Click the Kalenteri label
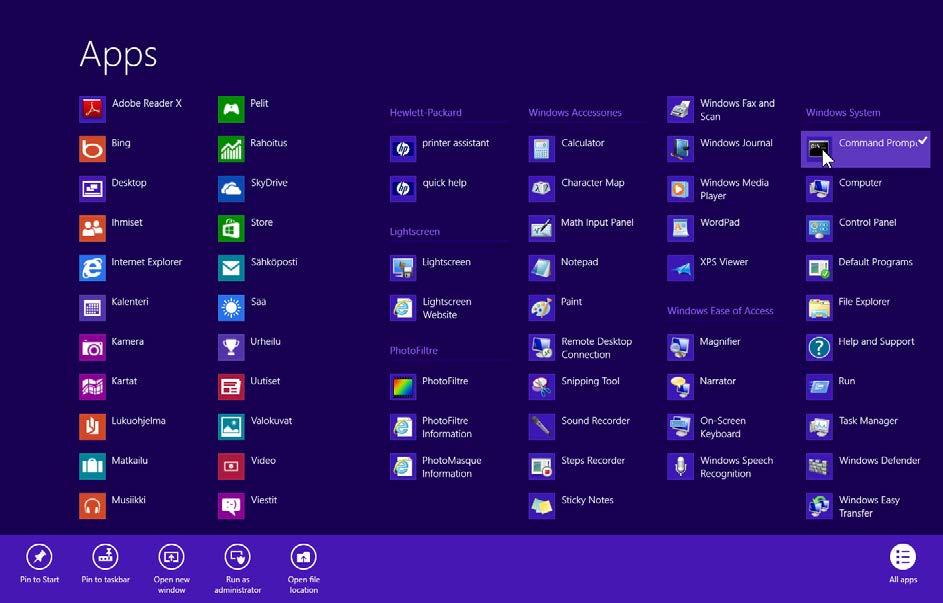The height and width of the screenshot is (603, 943). point(130,302)
